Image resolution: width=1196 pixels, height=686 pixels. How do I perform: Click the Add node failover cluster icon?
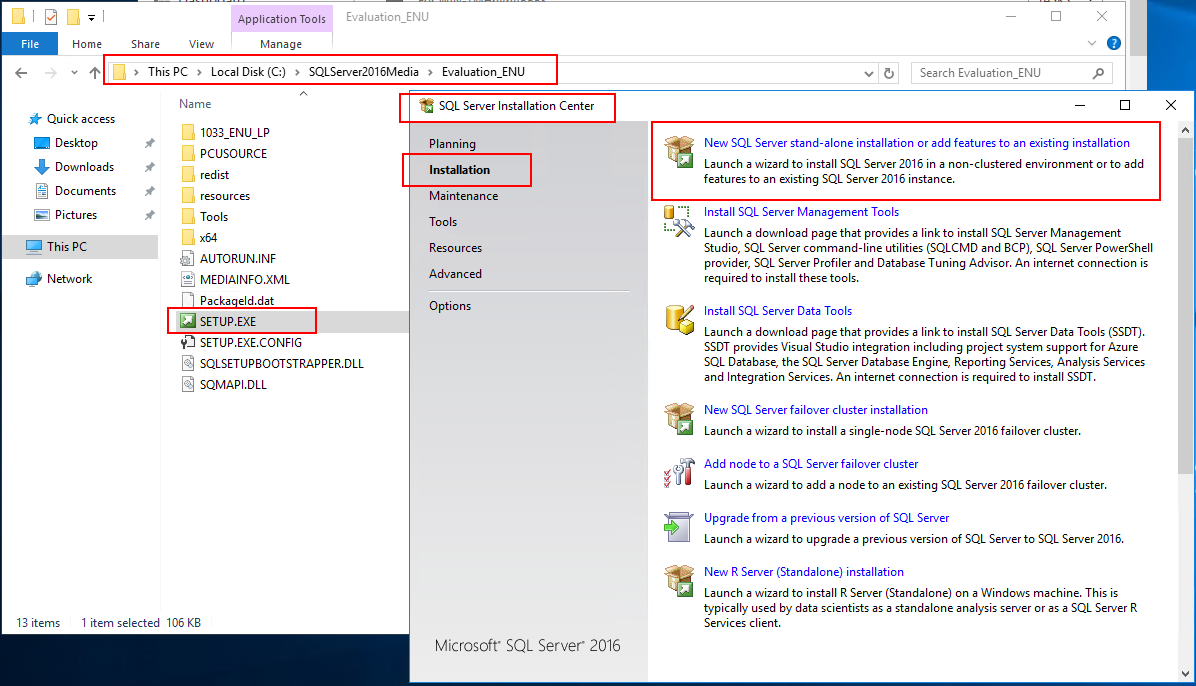coord(679,472)
